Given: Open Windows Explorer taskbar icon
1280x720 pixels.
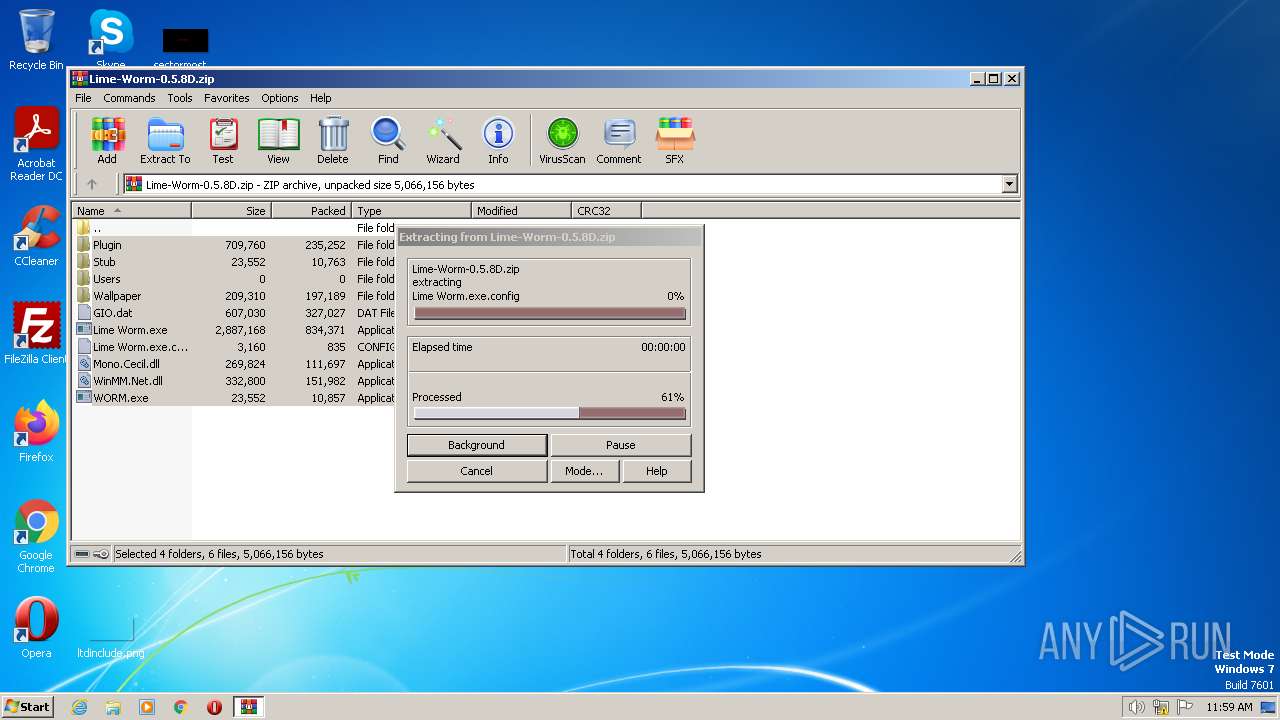Looking at the screenshot, I should pos(113,707).
